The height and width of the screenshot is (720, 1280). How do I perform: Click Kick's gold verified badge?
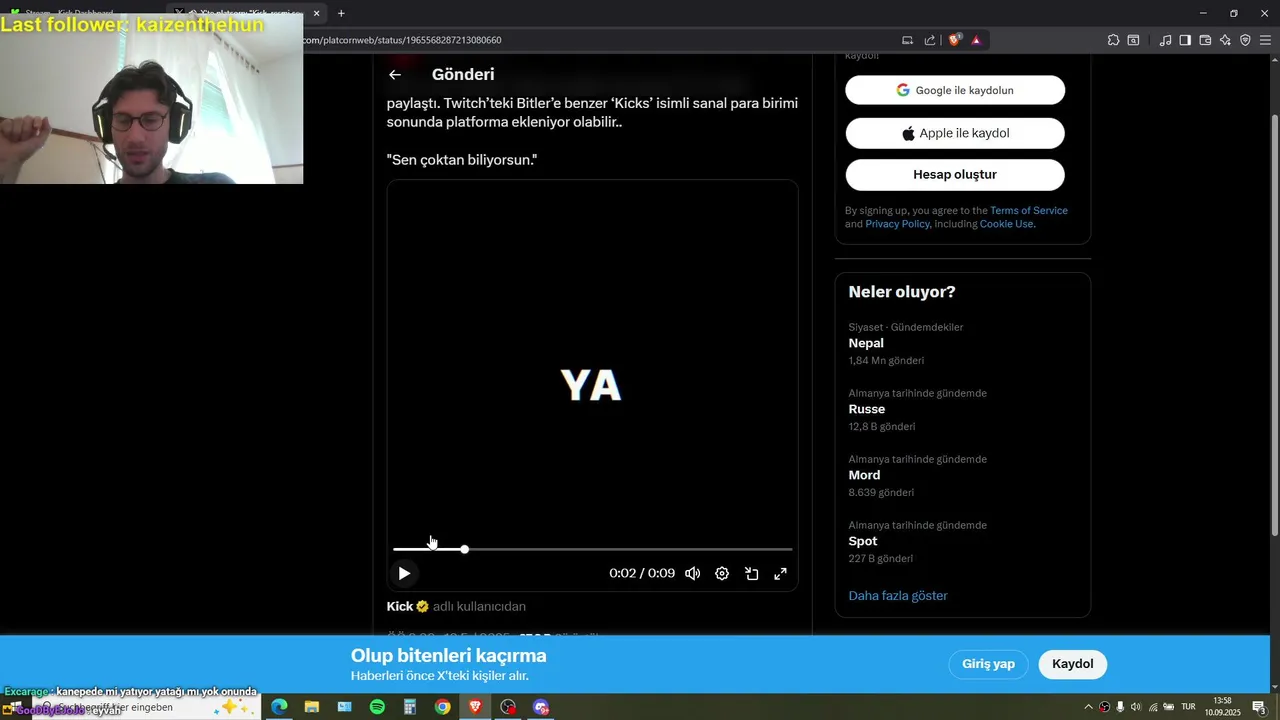[x=422, y=606]
